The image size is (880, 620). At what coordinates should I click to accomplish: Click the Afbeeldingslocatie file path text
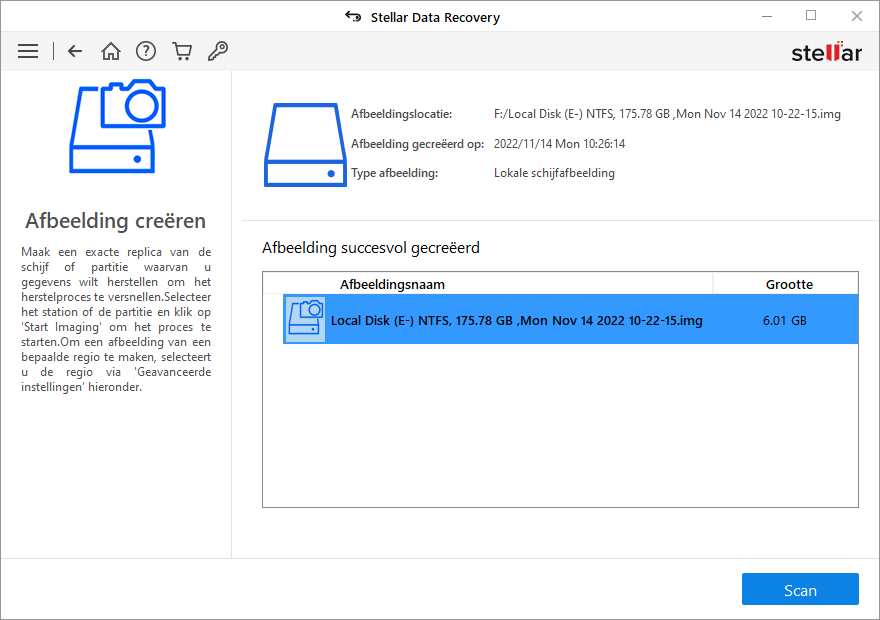click(x=667, y=114)
